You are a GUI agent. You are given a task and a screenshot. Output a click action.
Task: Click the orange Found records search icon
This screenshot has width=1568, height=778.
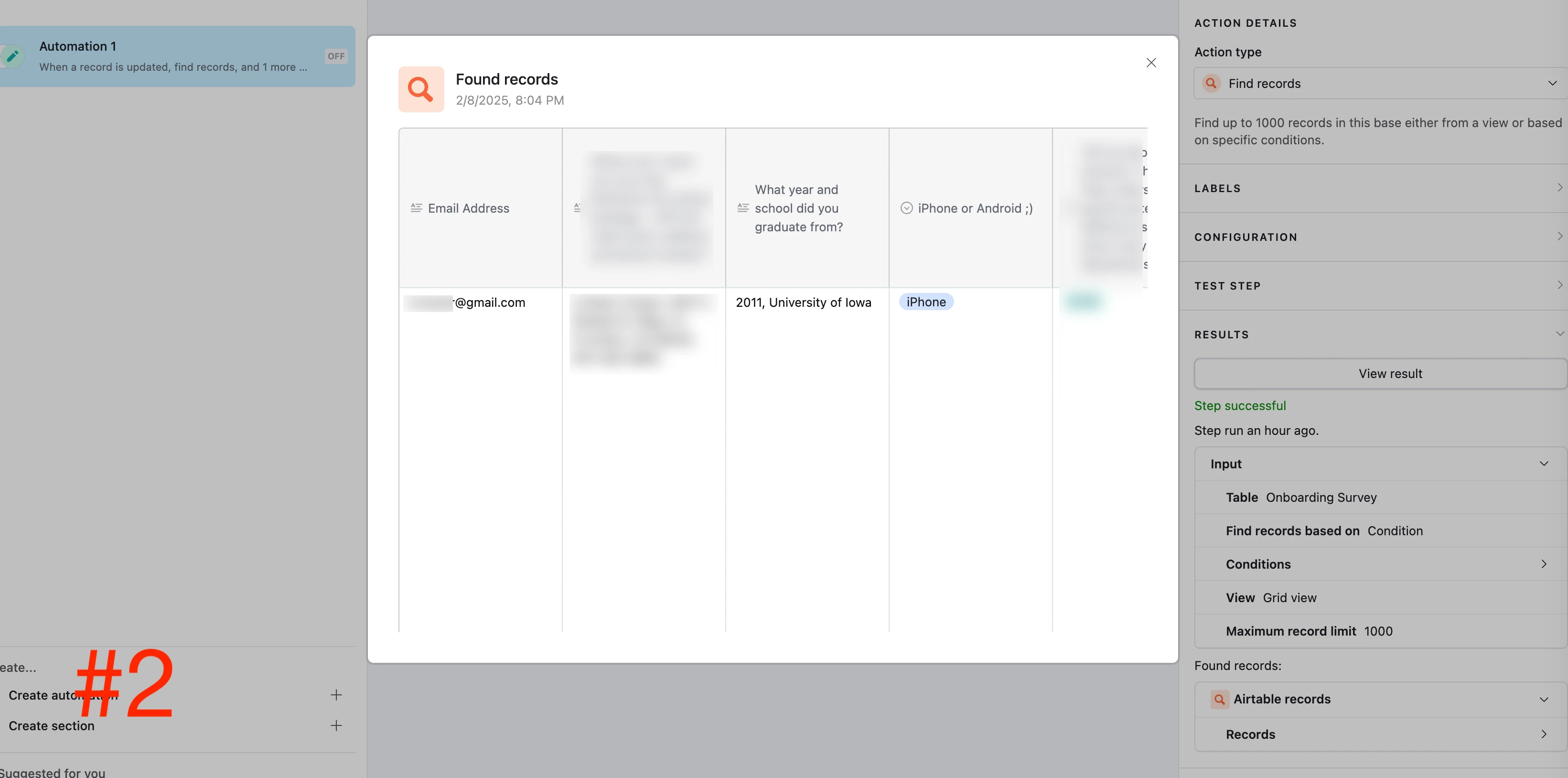(x=420, y=89)
